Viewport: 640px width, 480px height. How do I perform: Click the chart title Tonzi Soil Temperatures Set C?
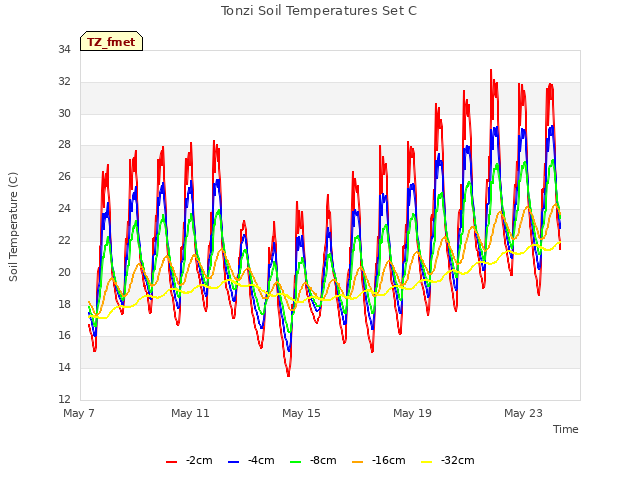(x=319, y=11)
